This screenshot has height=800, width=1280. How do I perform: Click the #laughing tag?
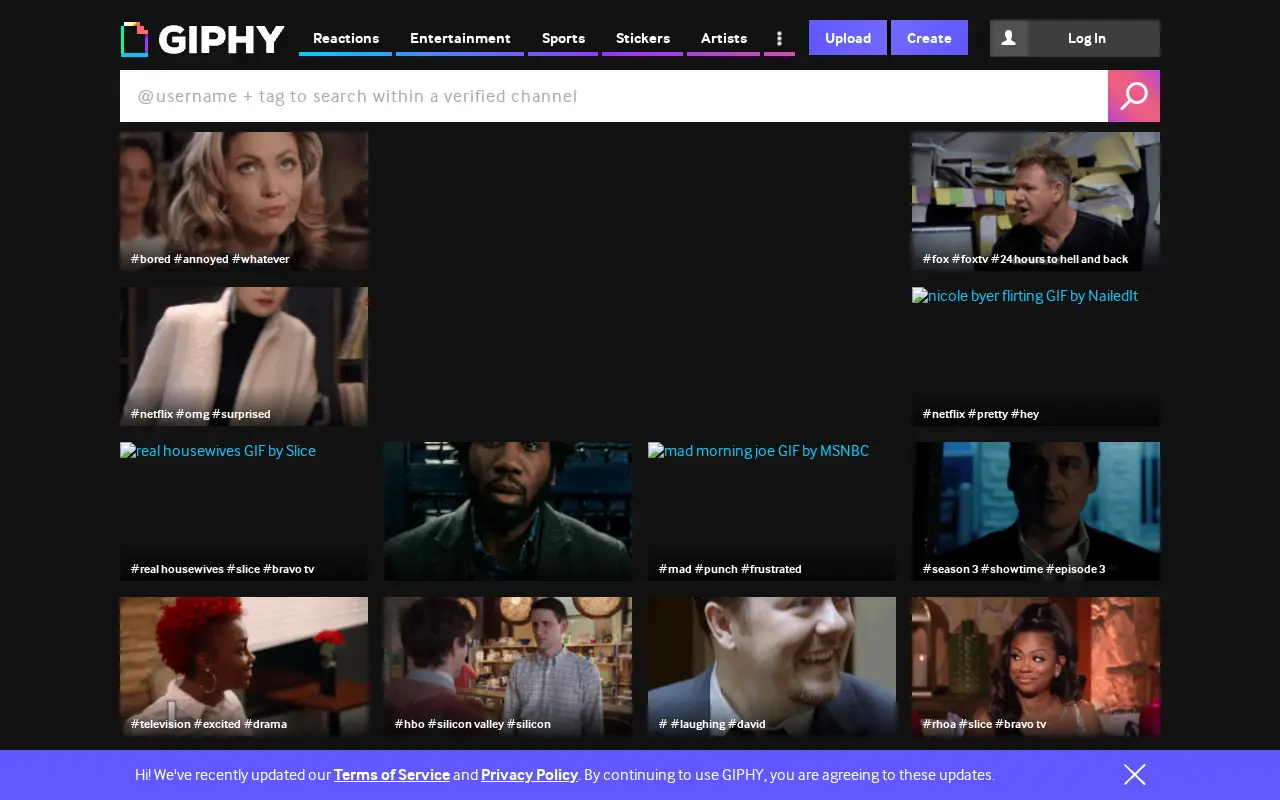[x=698, y=724]
